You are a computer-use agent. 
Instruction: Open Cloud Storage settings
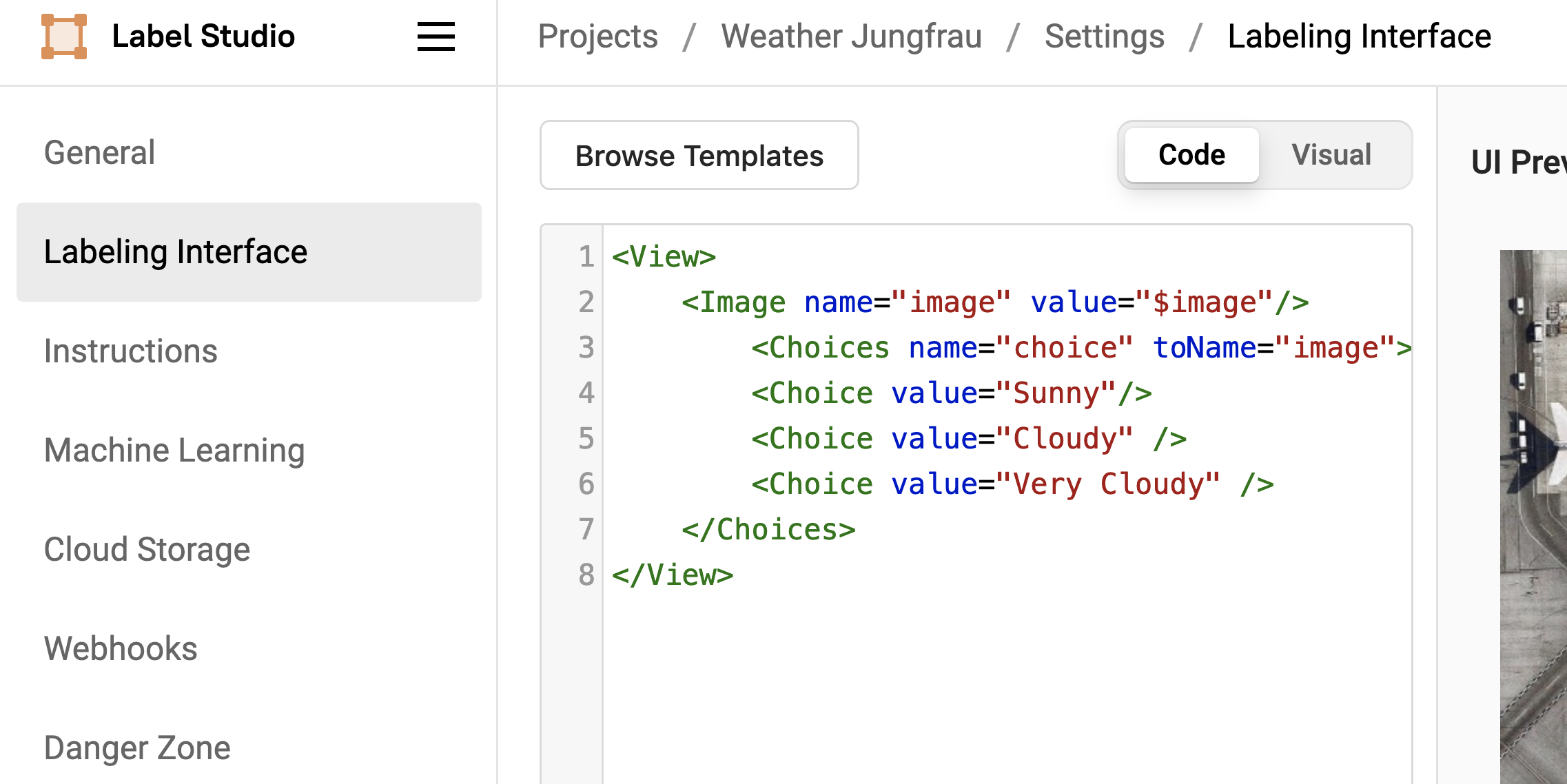[249, 549]
